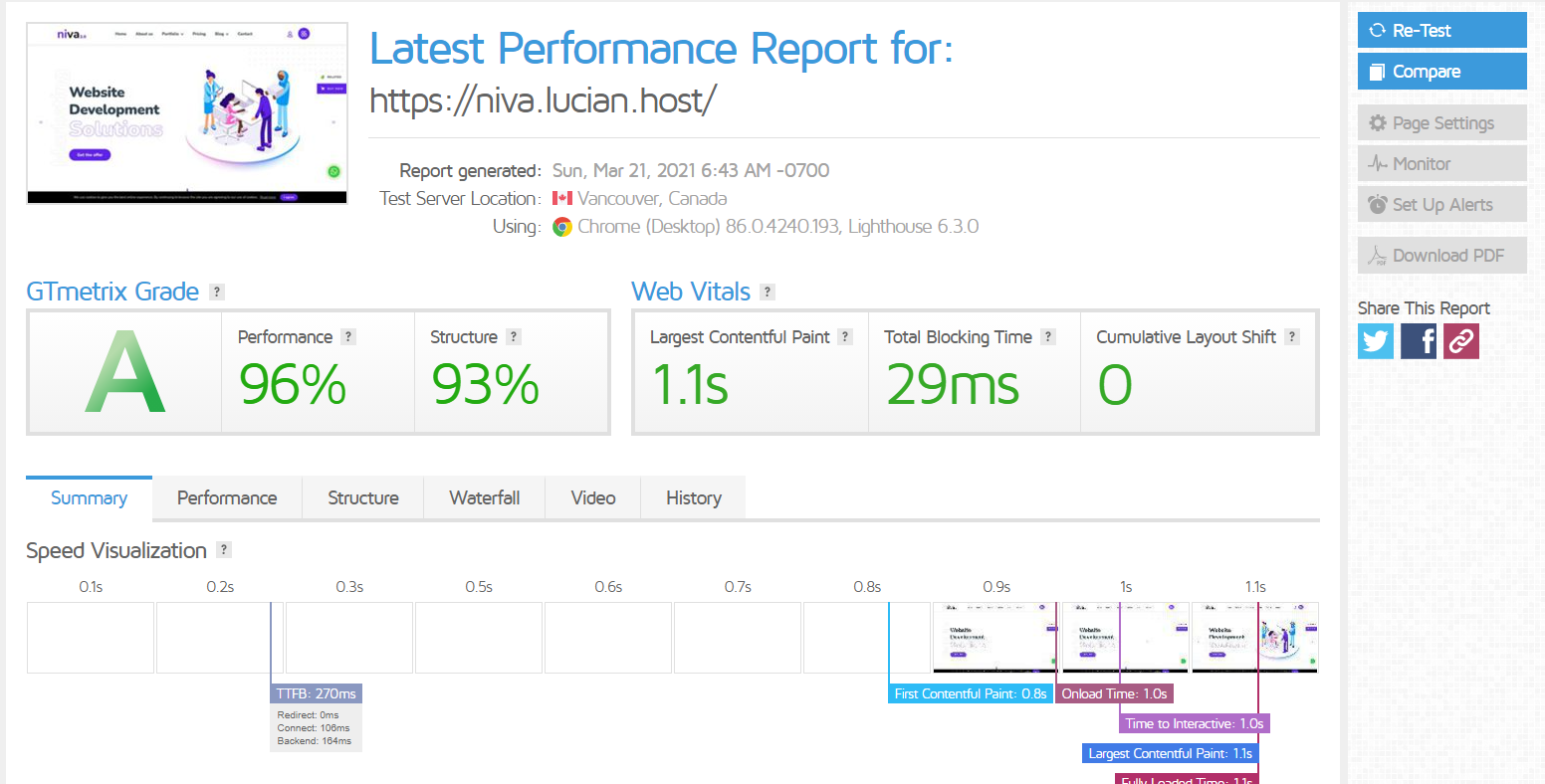Share report on Twitter
Screen dimensions: 1545x784
[x=1375, y=341]
